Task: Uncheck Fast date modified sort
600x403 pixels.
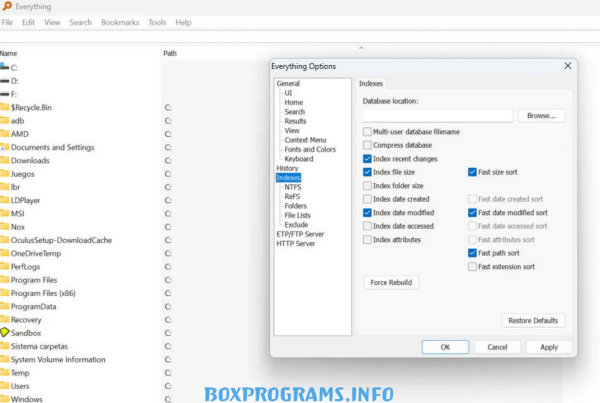Action: (x=472, y=212)
